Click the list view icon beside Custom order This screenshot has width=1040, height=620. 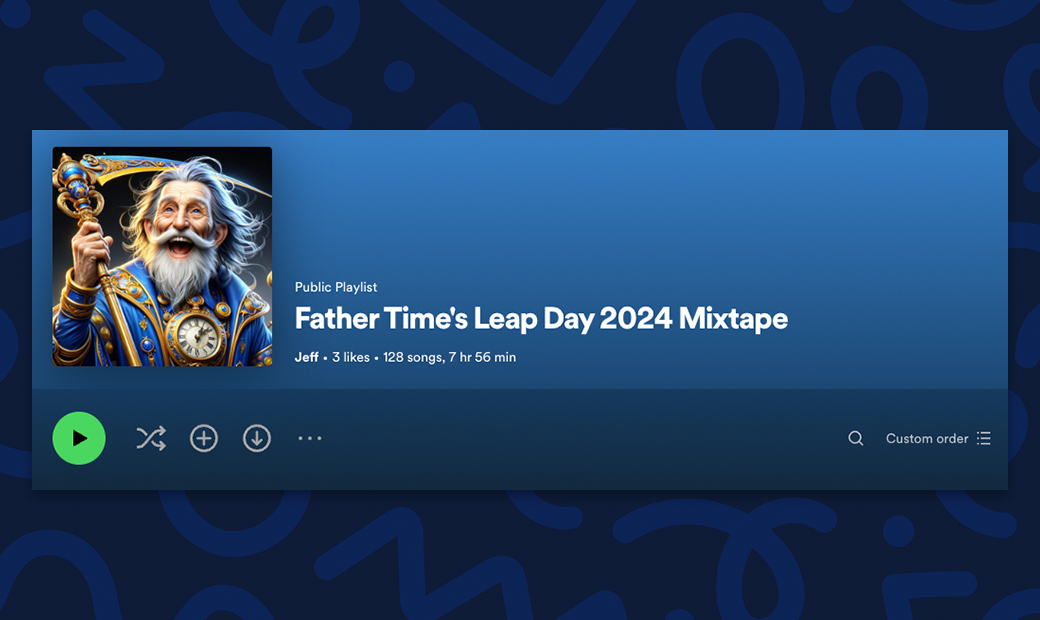click(983, 438)
